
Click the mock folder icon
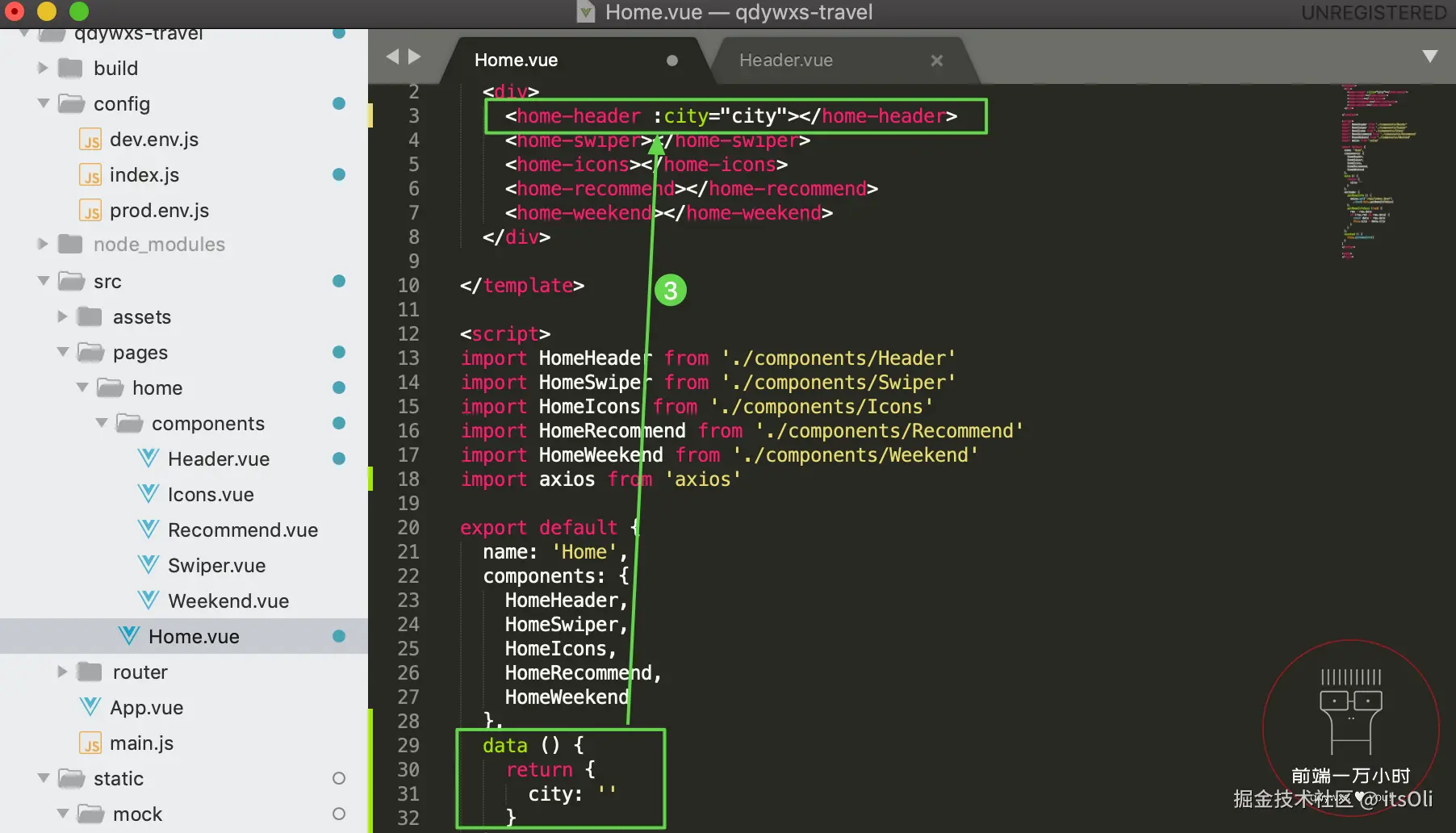coord(90,814)
